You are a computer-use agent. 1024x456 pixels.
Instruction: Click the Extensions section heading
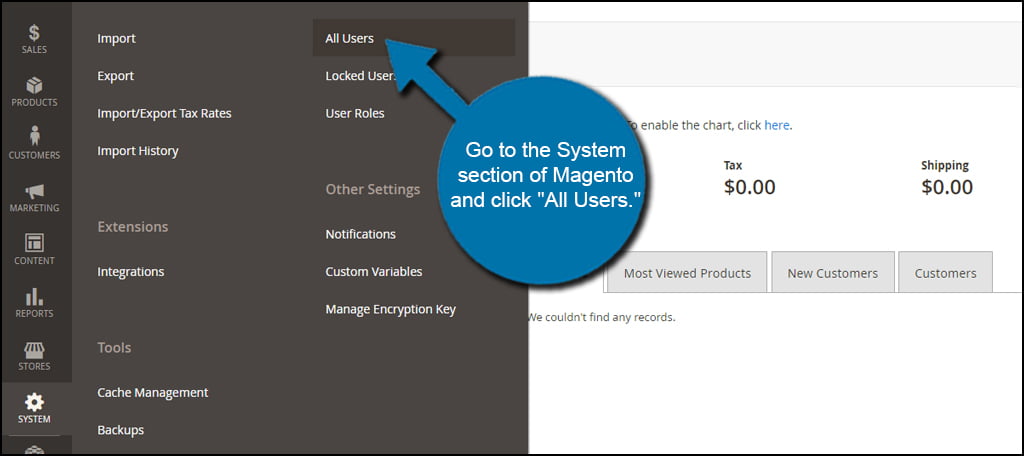(133, 227)
